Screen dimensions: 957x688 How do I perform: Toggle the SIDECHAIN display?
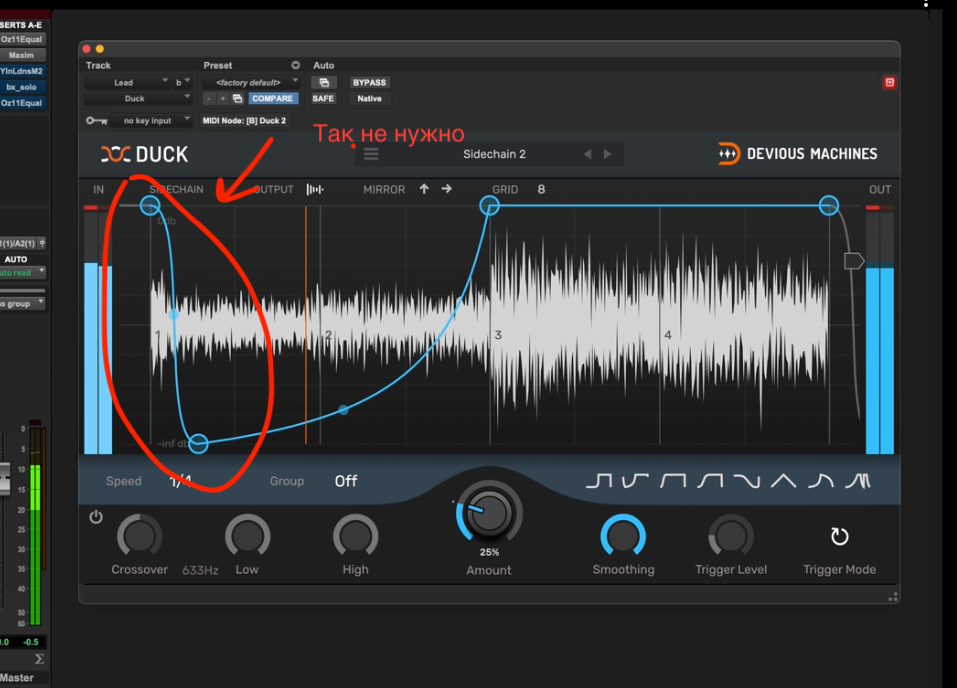(x=176, y=189)
